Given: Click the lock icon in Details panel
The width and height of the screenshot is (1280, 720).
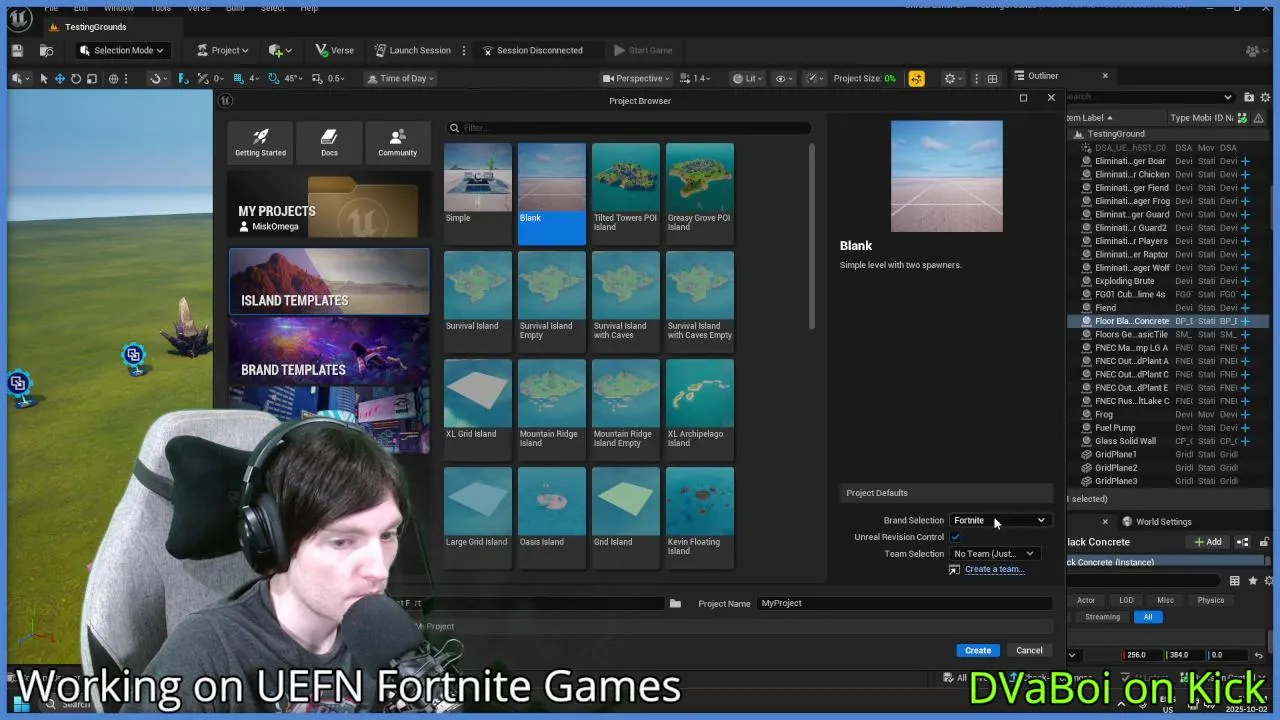Looking at the screenshot, I should click(1264, 542).
